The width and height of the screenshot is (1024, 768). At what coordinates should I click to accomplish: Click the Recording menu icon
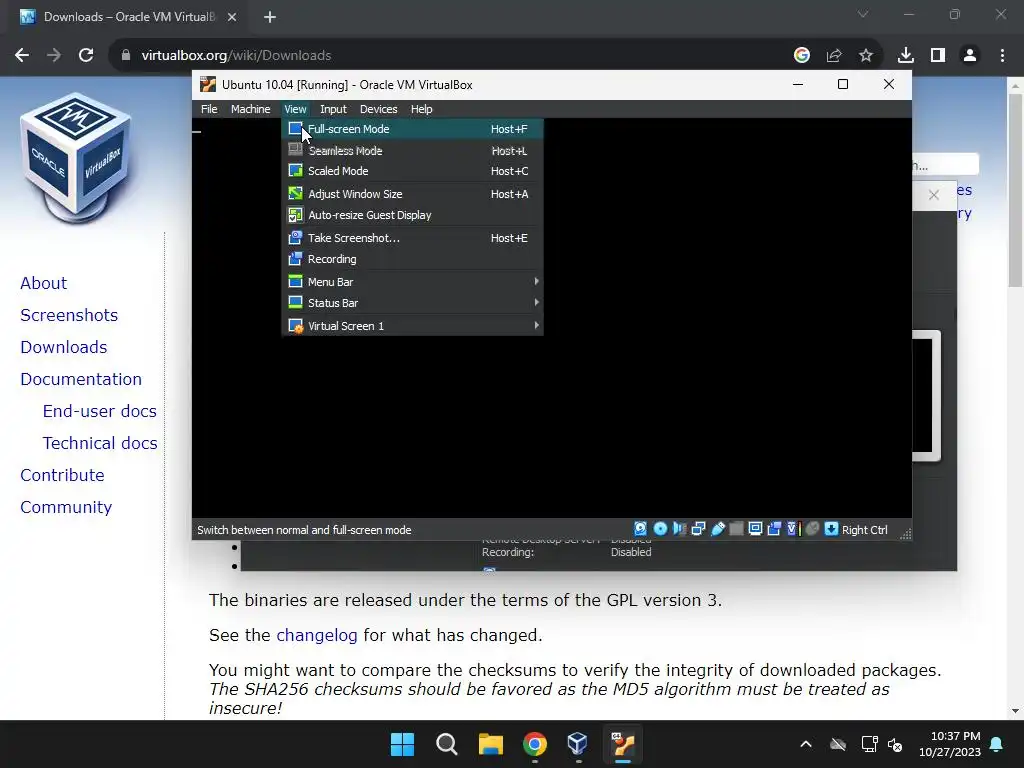pyautogui.click(x=295, y=259)
